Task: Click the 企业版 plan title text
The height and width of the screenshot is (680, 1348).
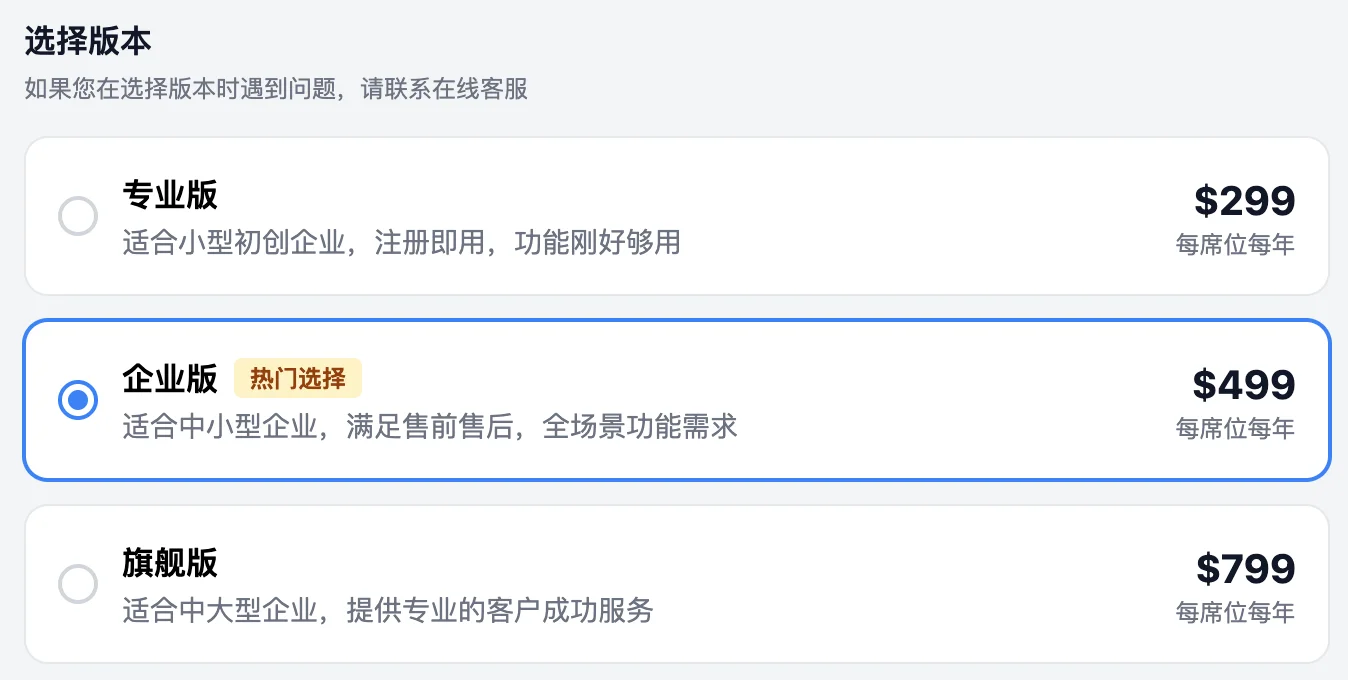Action: (169, 380)
